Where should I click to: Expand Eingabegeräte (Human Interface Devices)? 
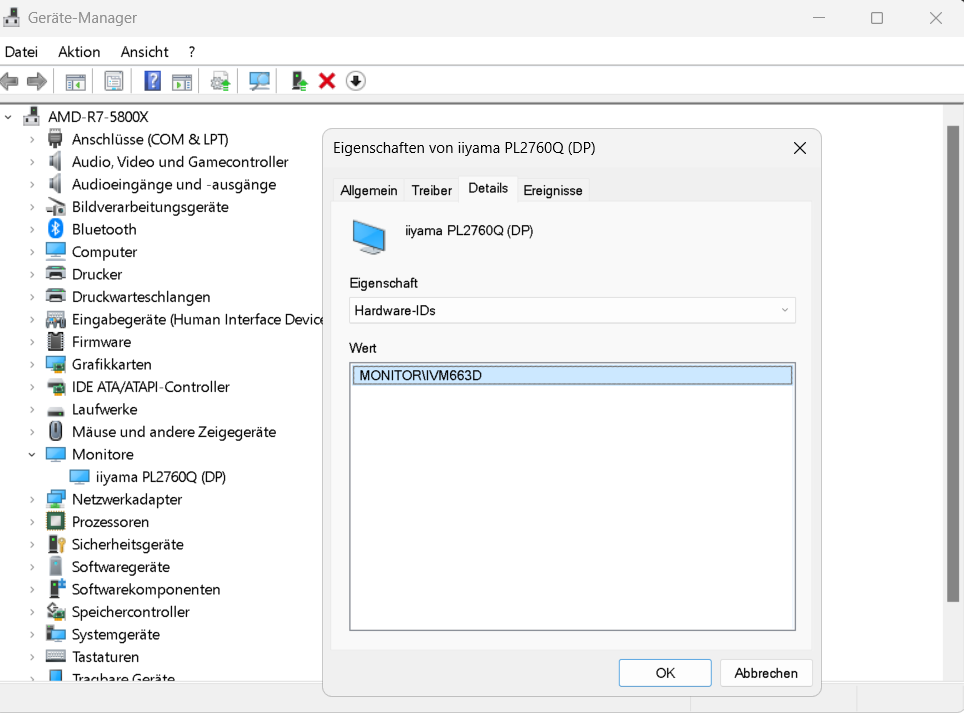coord(32,320)
